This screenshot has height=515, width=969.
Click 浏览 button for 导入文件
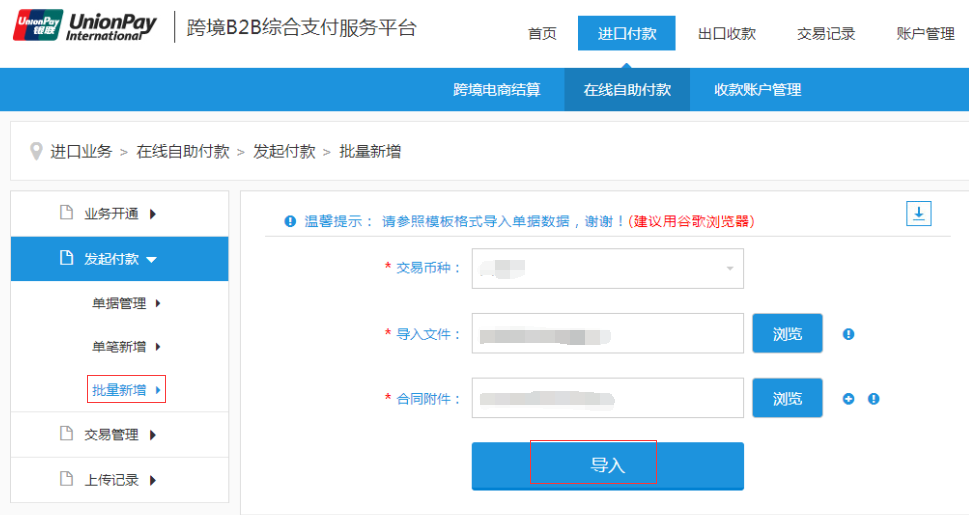pyautogui.click(x=787, y=334)
